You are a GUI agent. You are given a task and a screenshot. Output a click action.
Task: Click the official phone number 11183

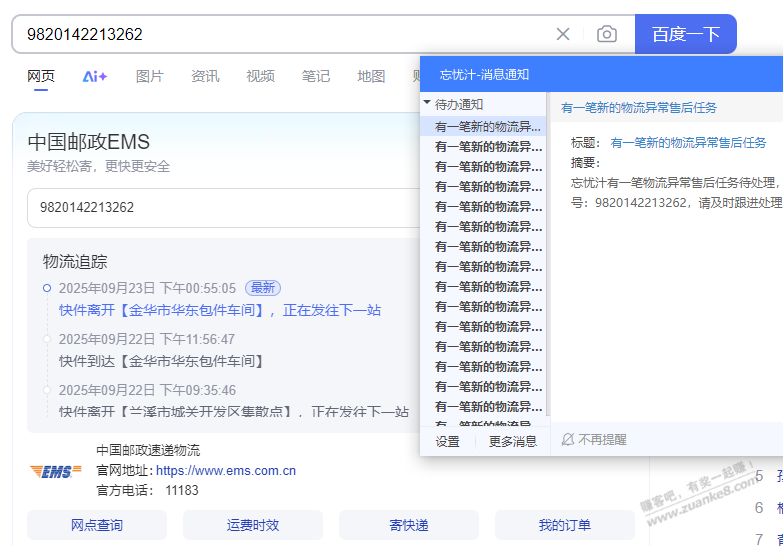tap(182, 491)
